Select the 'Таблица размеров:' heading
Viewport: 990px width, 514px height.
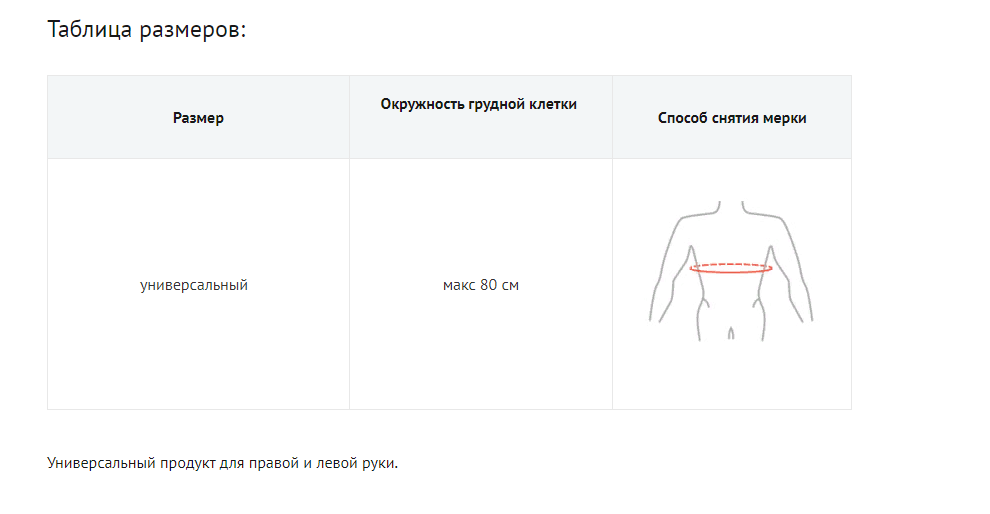coord(146,29)
